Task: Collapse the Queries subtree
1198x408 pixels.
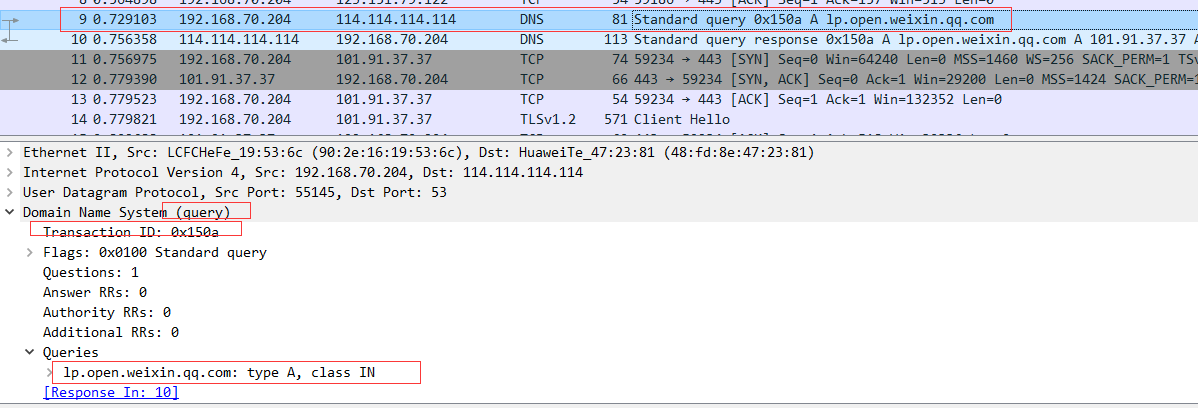Action: coord(30,352)
